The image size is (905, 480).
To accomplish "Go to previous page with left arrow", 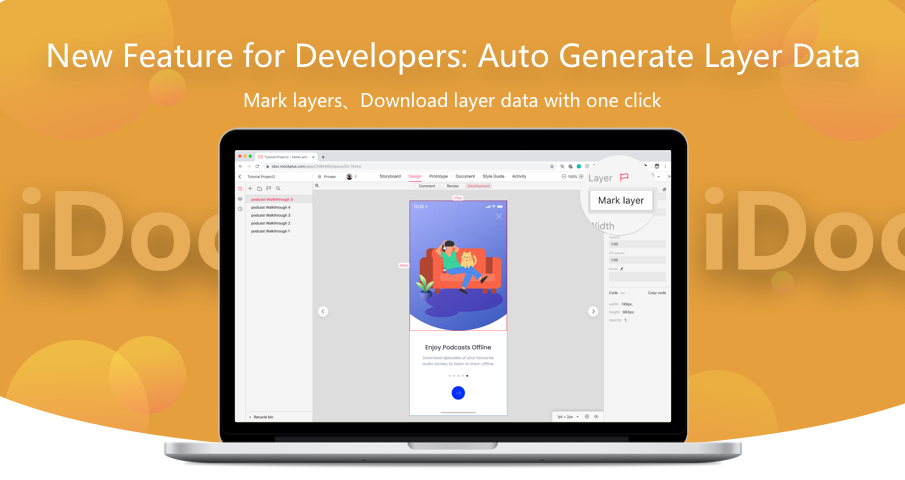I will tap(323, 312).
